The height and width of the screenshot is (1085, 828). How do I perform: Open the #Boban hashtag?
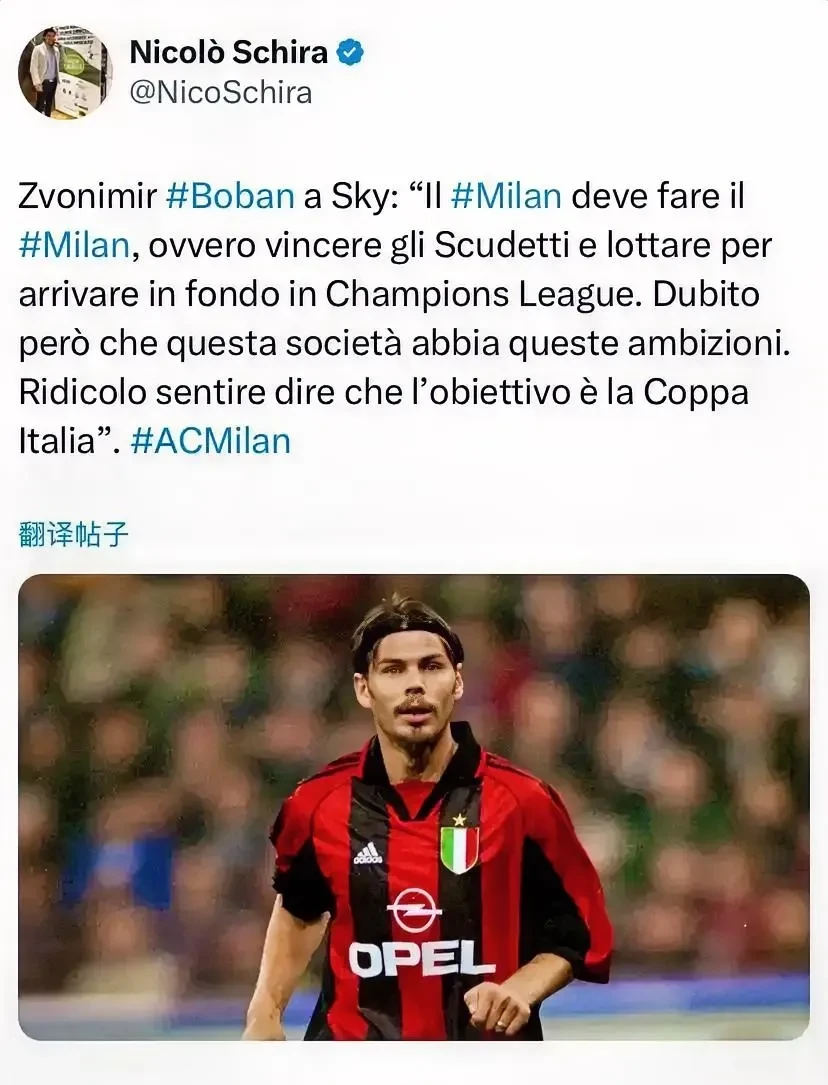231,197
